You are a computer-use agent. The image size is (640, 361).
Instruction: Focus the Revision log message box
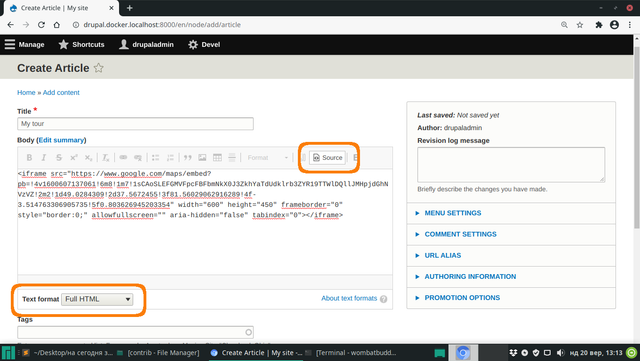[511, 165]
